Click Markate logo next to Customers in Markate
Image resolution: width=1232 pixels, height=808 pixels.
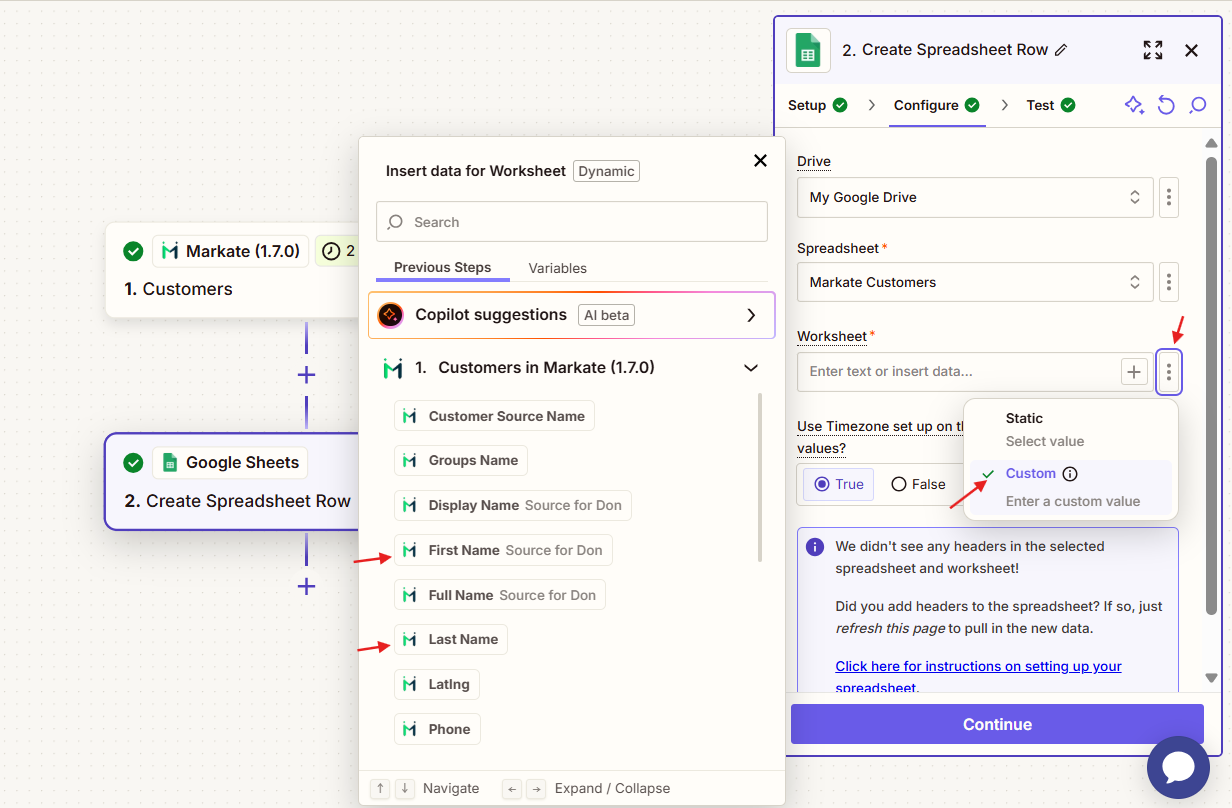pyautogui.click(x=393, y=368)
